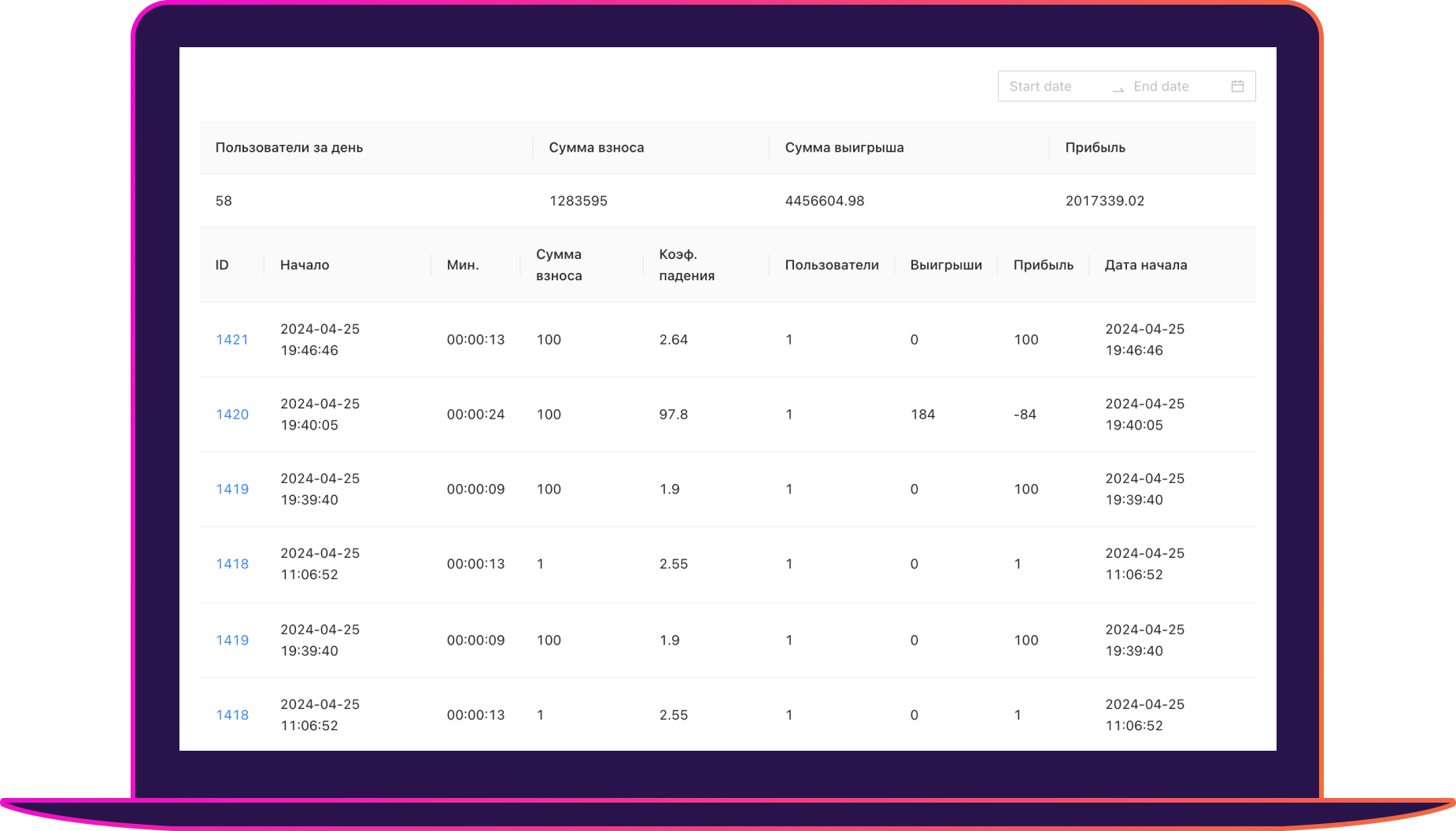Click the winnings total 4456604.98
The width and height of the screenshot is (1456, 831).
pos(825,201)
